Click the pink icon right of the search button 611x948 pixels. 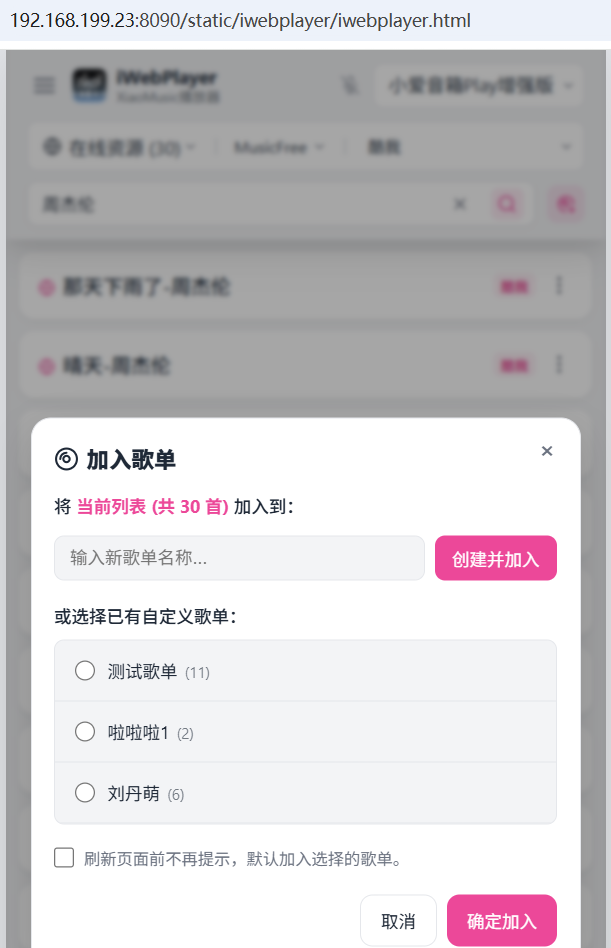click(565, 204)
